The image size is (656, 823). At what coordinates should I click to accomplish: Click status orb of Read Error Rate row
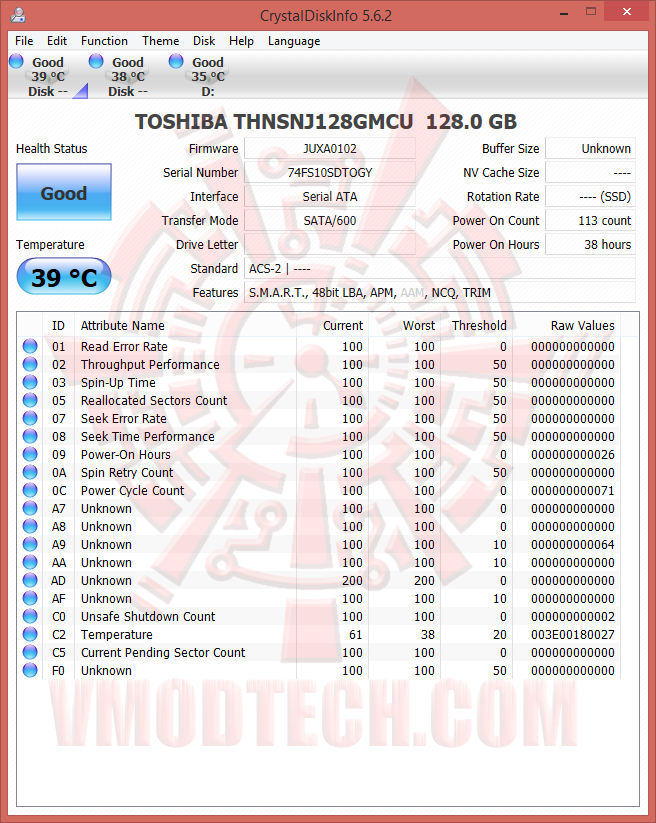click(x=30, y=346)
